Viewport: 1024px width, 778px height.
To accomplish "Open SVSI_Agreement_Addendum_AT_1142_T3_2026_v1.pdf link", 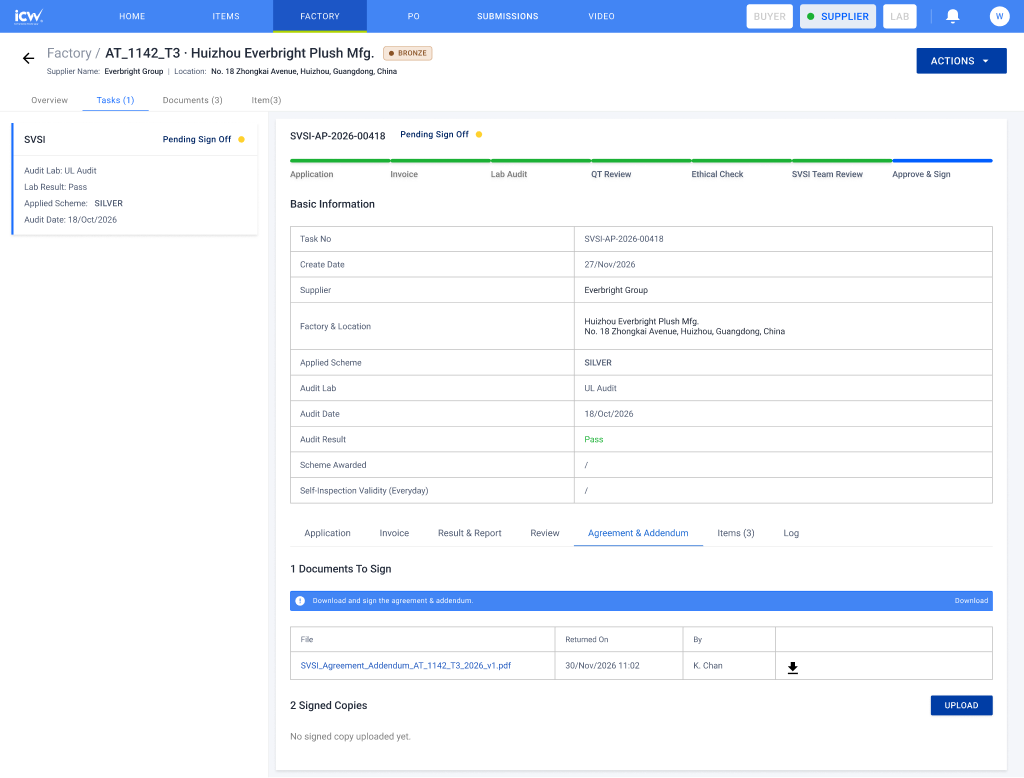I will (x=406, y=666).
